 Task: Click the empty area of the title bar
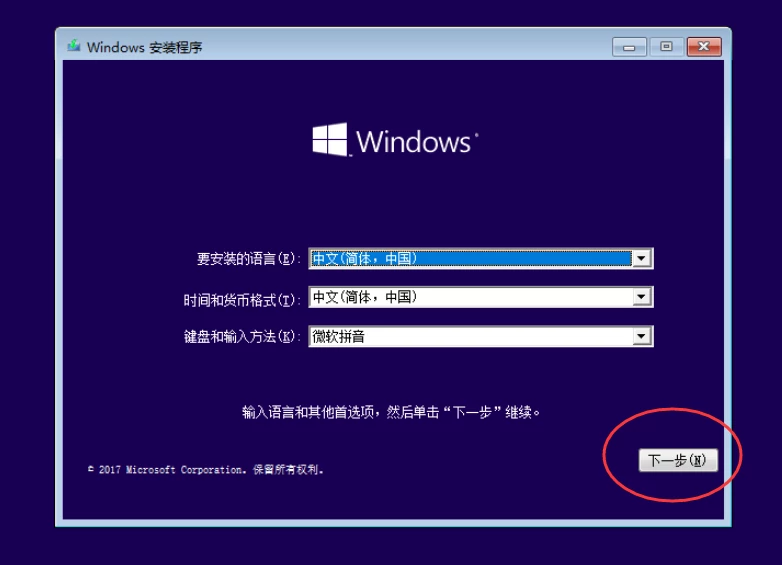pos(399,46)
